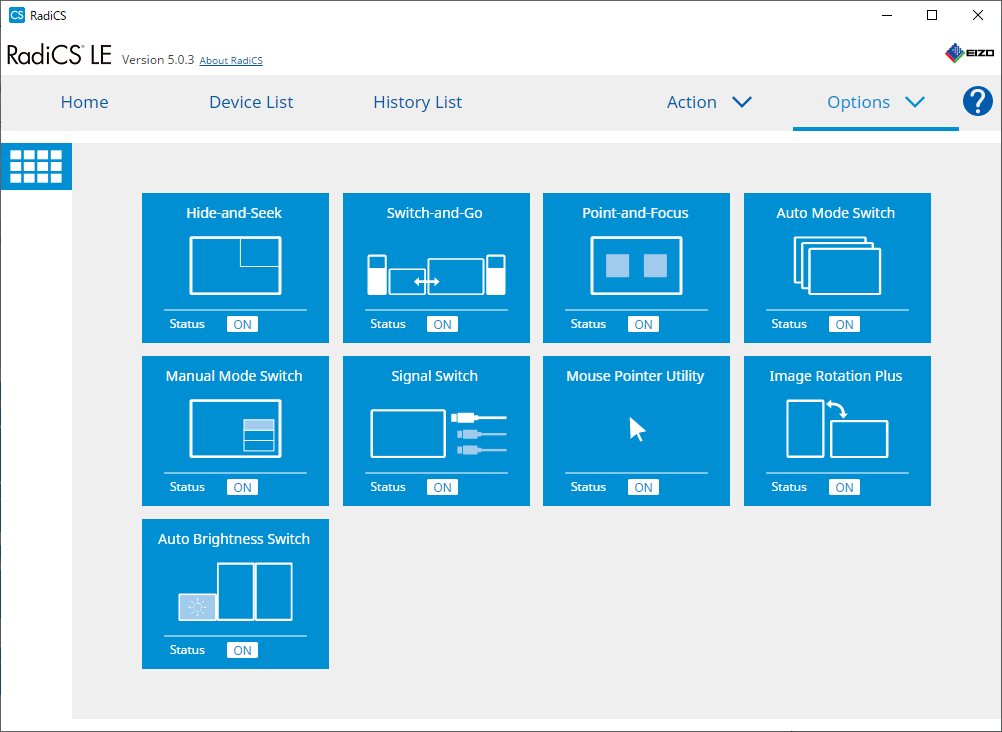Image resolution: width=1002 pixels, height=732 pixels.
Task: Select the Image Rotation Plus title
Action: pyautogui.click(x=836, y=376)
